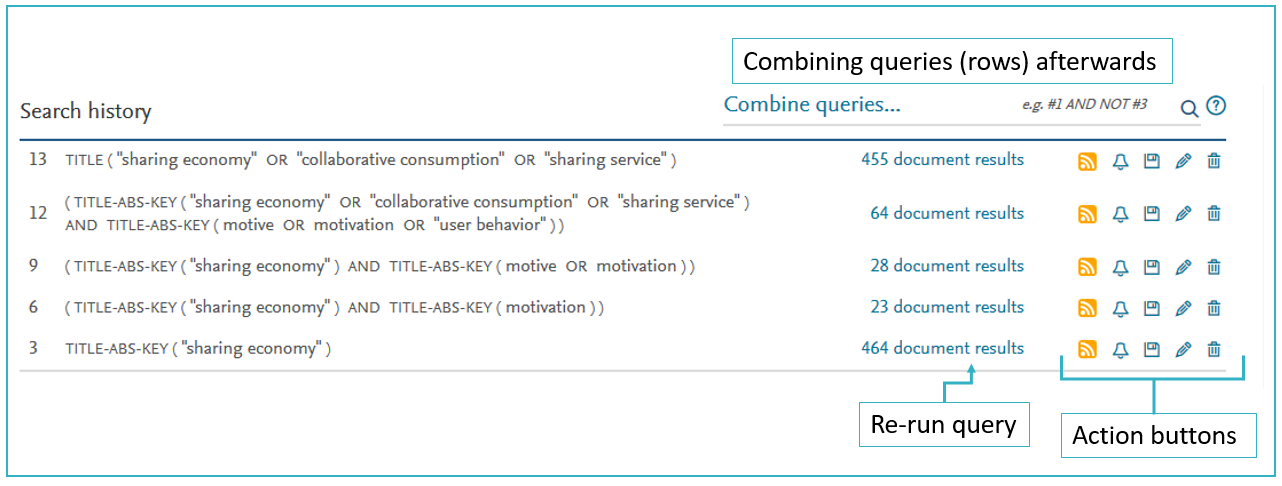
Task: Delete query 3 using the trash icon
Action: coord(1214,349)
